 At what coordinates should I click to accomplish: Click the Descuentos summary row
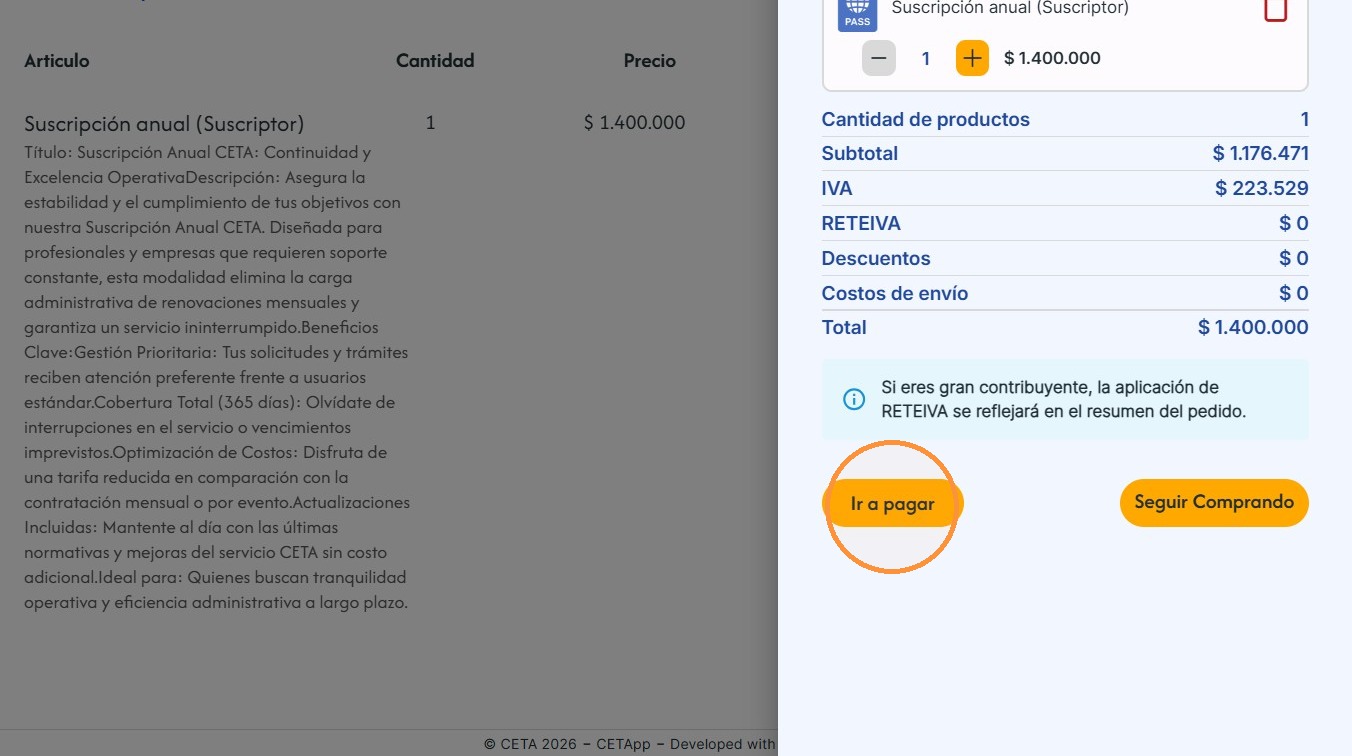point(1065,258)
